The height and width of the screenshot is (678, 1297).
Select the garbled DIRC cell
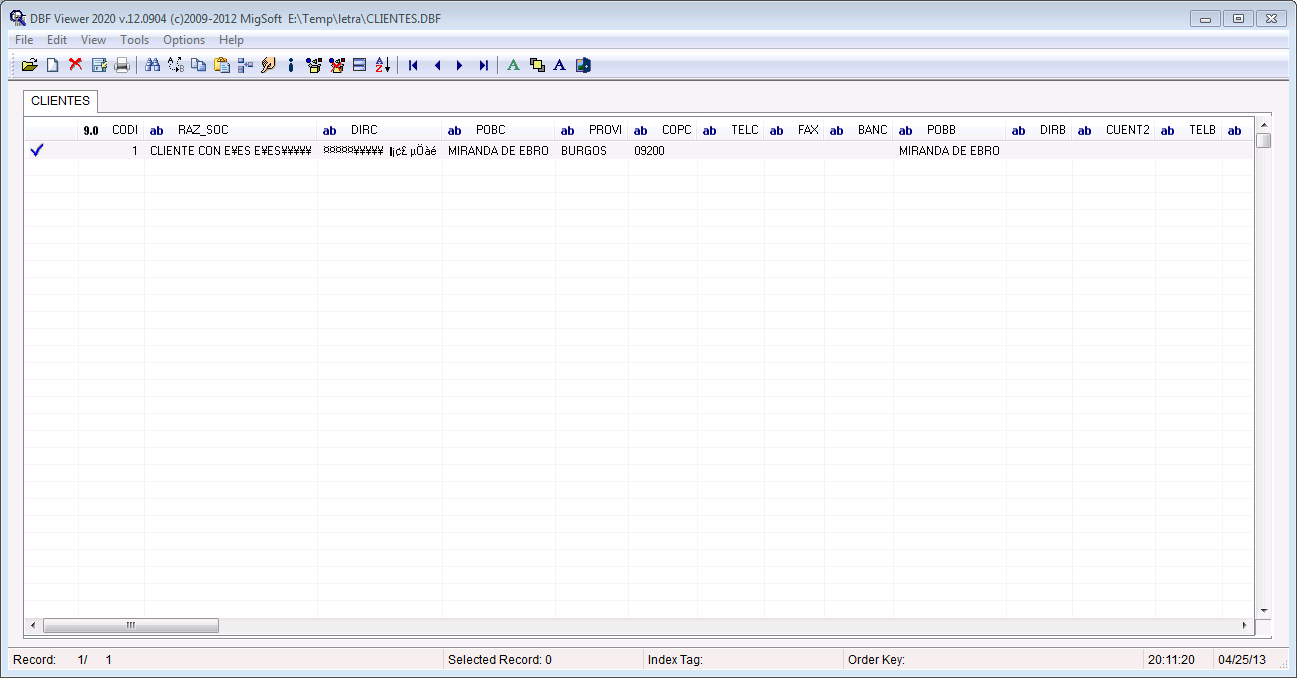click(x=380, y=151)
